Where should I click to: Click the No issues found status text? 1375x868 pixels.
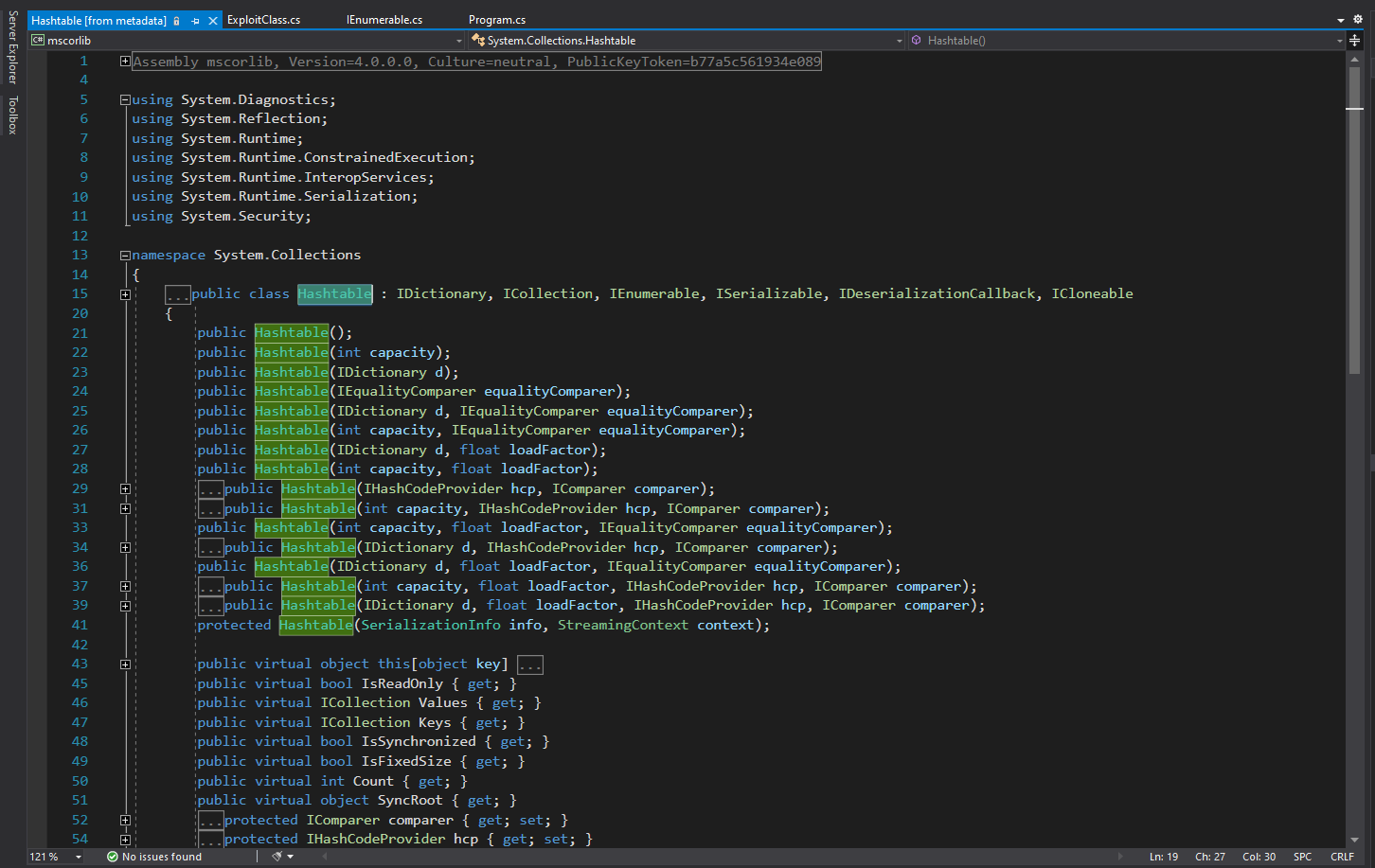(162, 857)
